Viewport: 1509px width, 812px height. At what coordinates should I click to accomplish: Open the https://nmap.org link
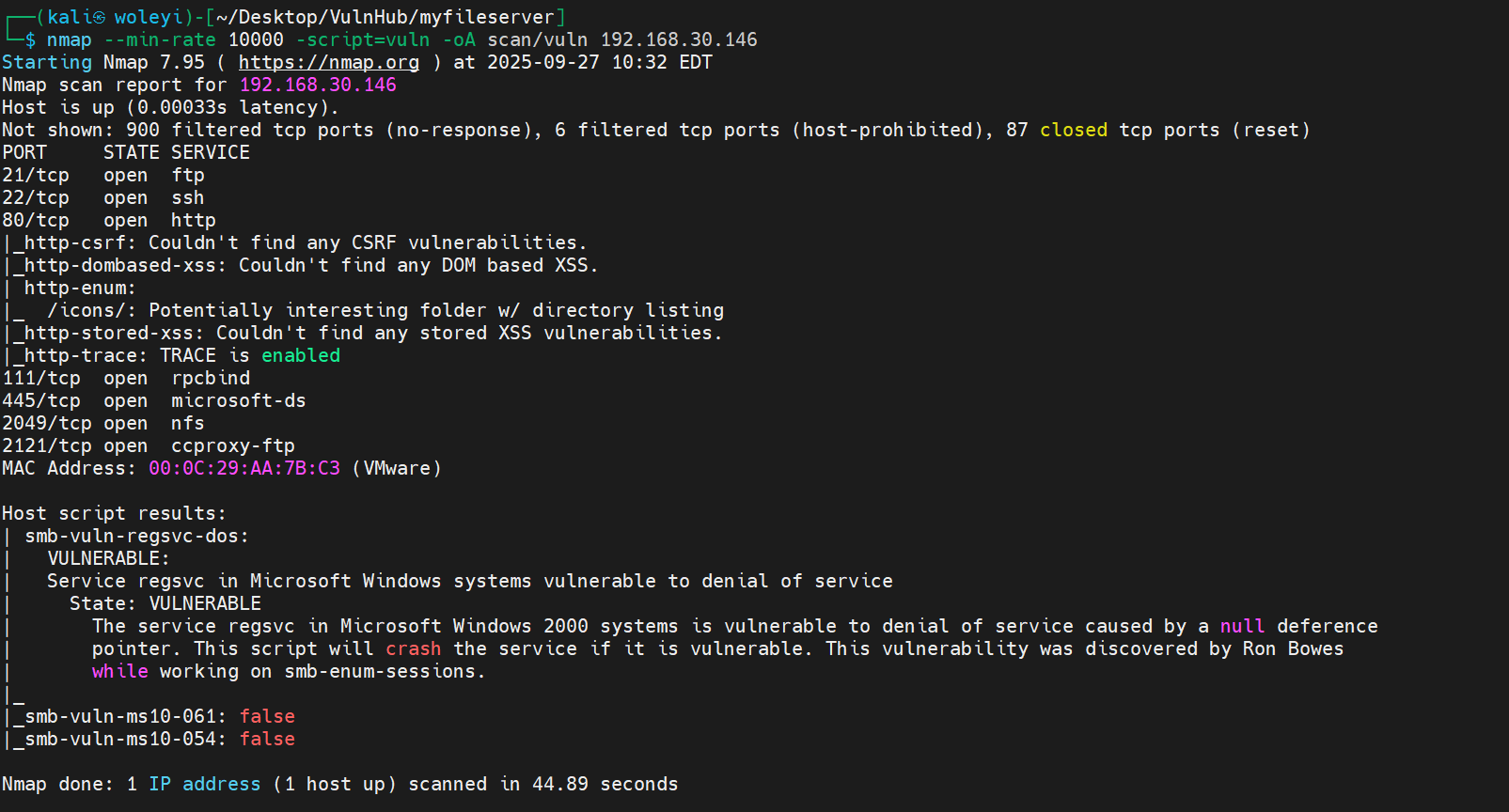(328, 62)
